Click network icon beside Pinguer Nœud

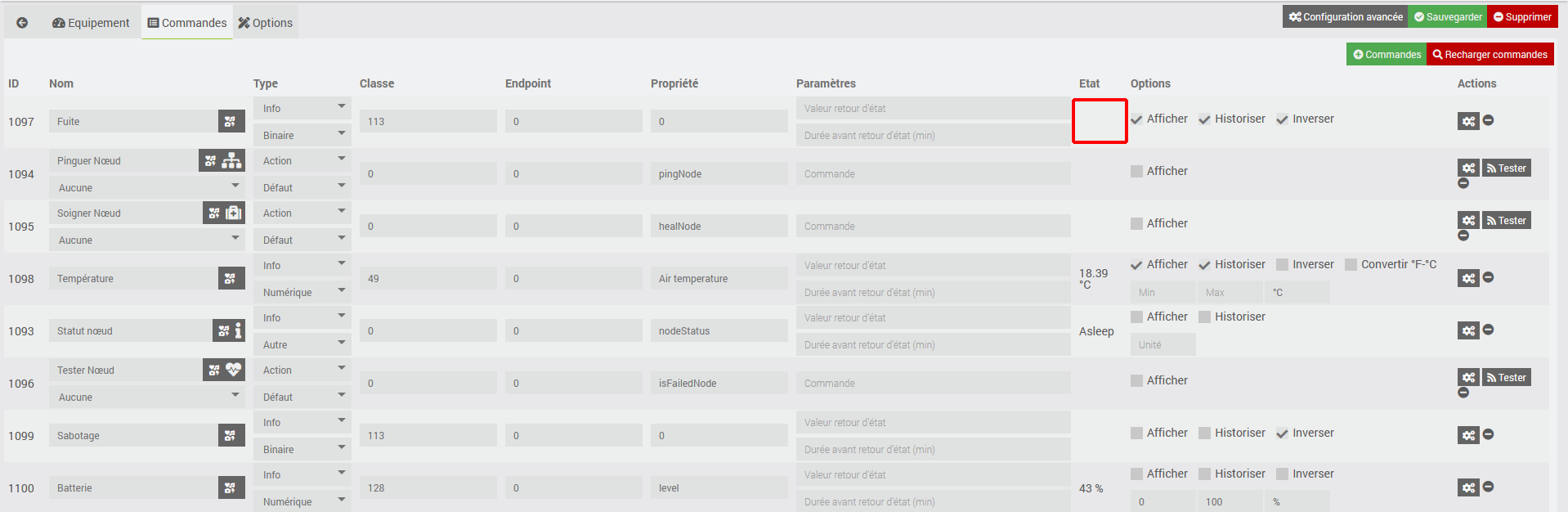pyautogui.click(x=233, y=160)
